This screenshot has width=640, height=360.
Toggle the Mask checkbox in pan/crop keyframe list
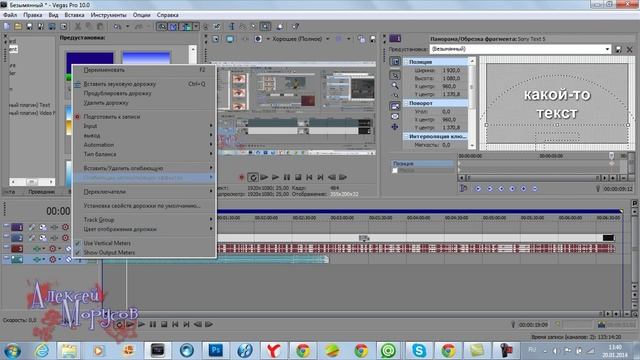coord(395,171)
